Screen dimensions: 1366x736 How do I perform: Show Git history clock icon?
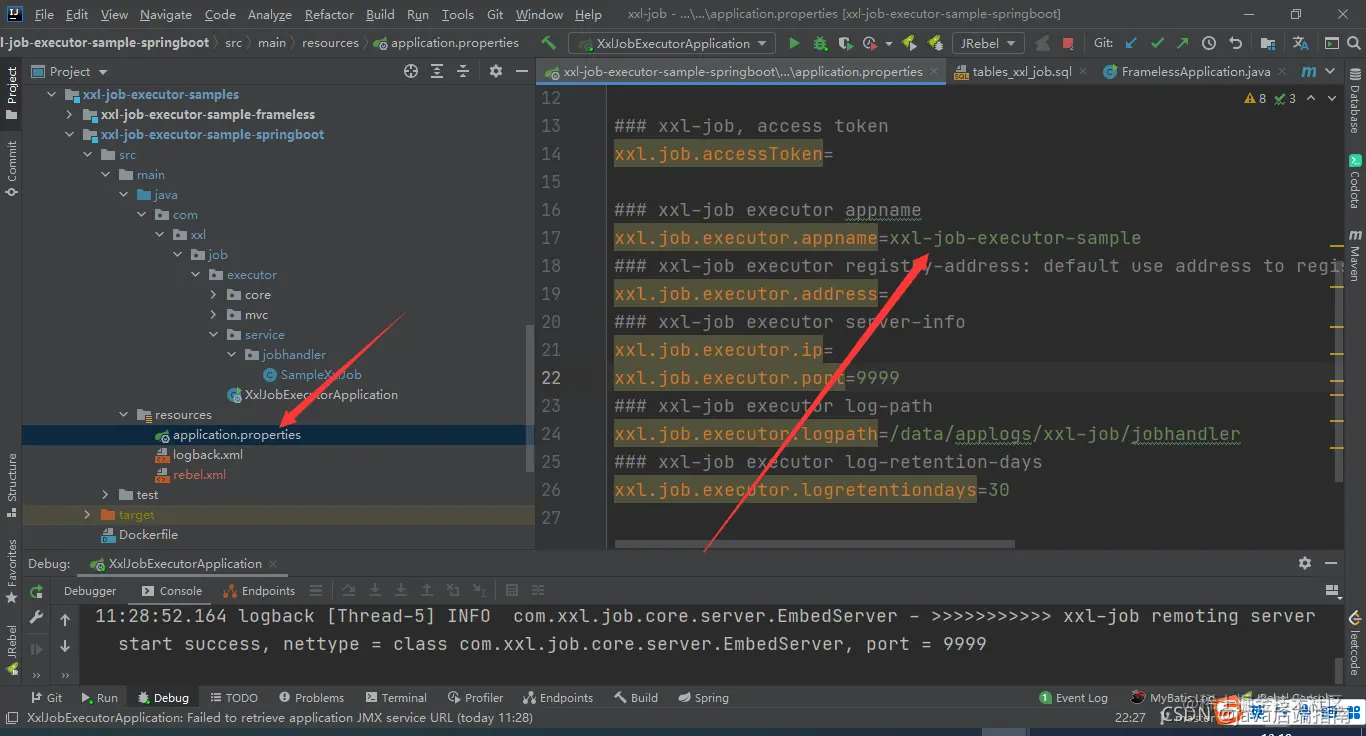click(x=1209, y=43)
